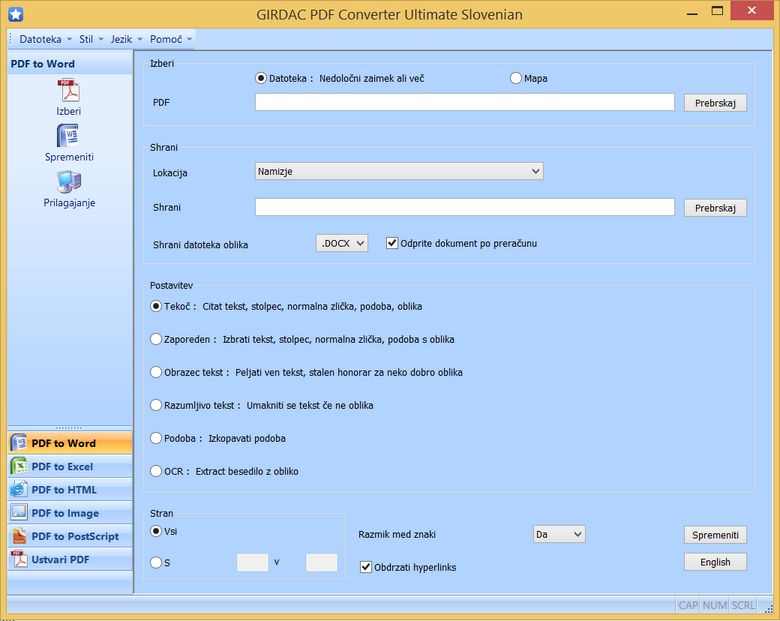780x621 pixels.
Task: Click the PDF to Image icon
Action: click(19, 513)
